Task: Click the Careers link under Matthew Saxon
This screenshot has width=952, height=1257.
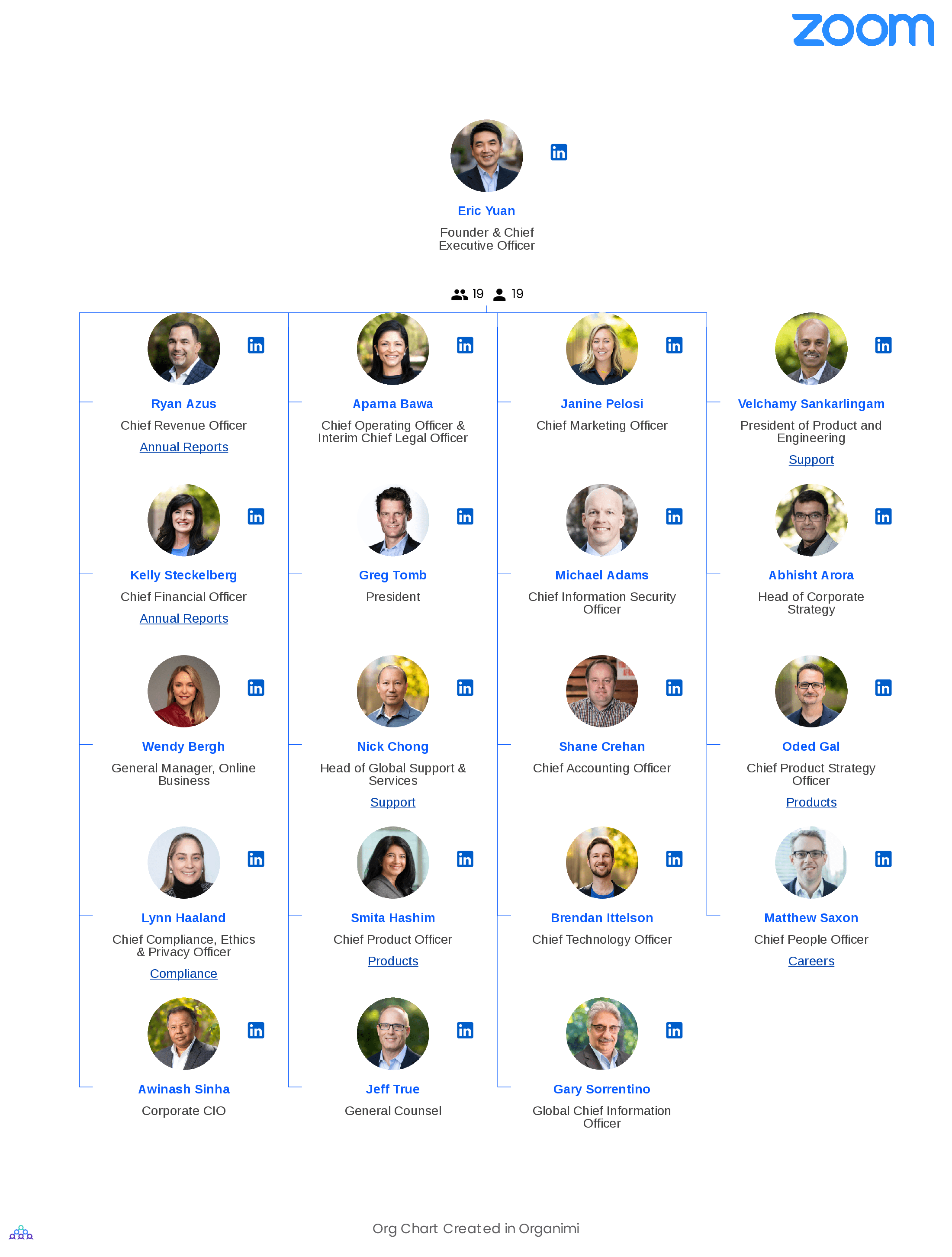Action: point(811,961)
